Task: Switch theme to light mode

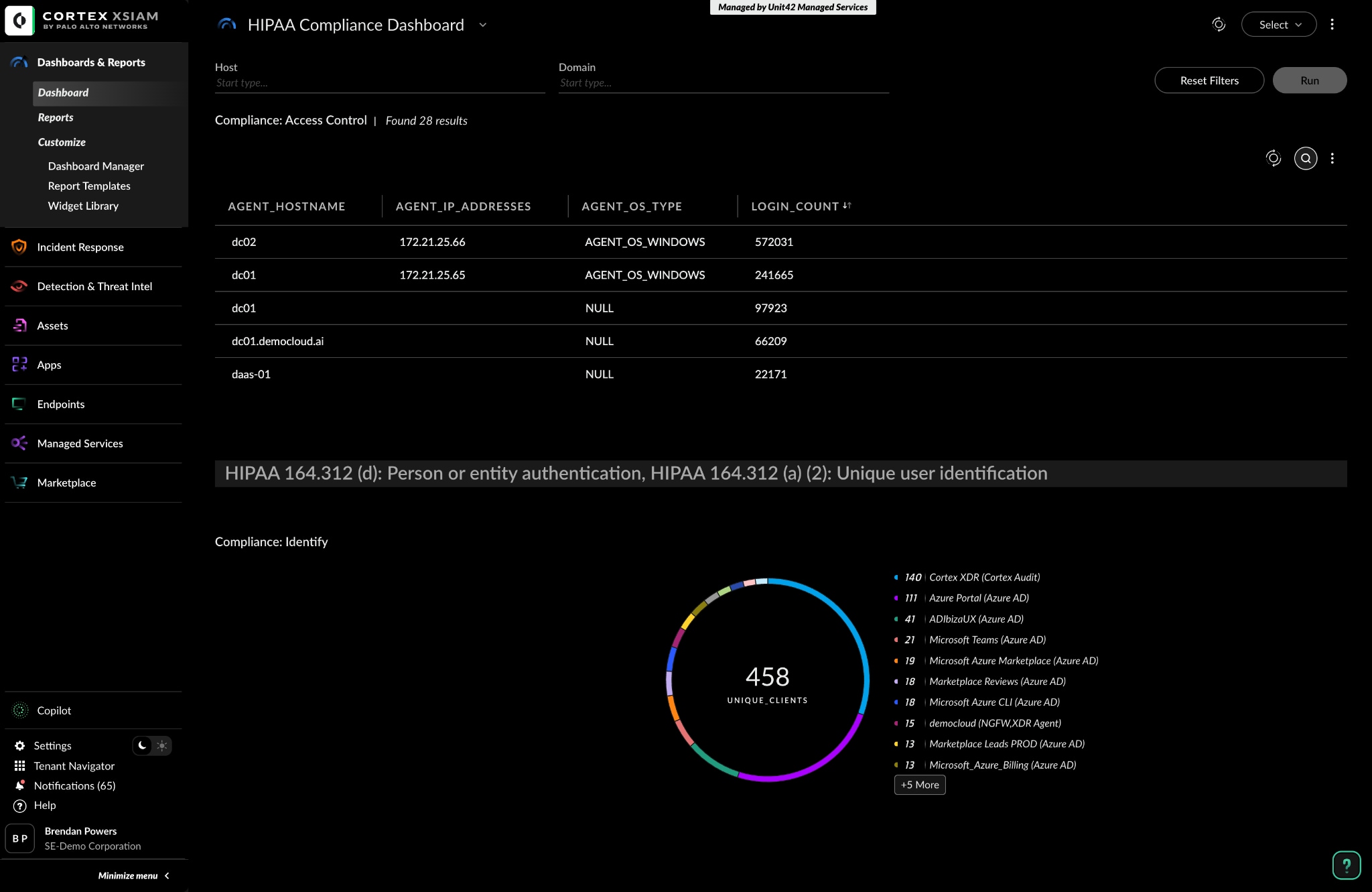Action: click(x=161, y=745)
